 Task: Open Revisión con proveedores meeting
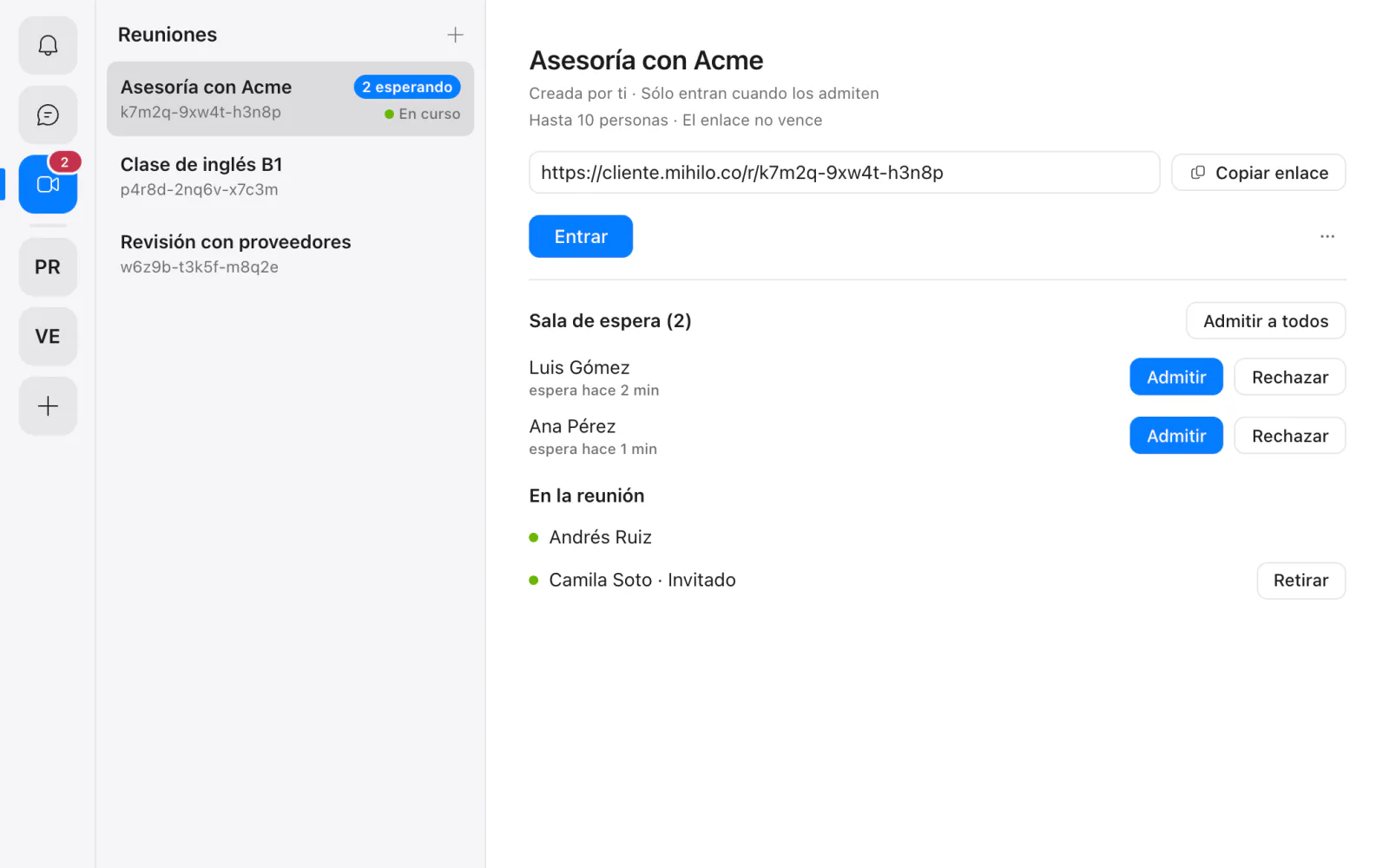click(x=290, y=253)
